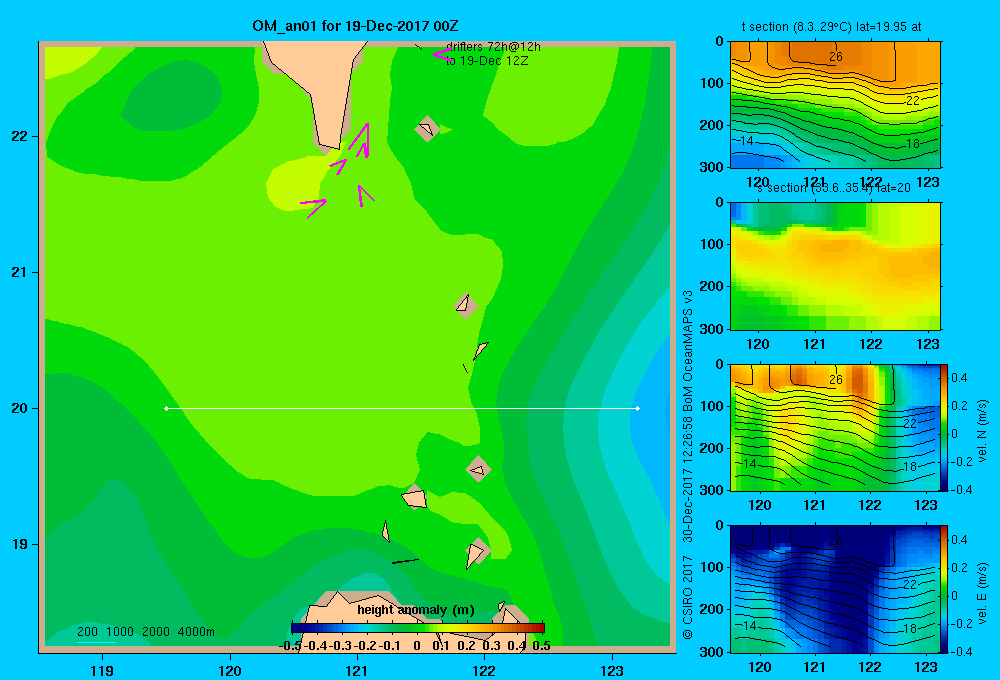Open the vel. N section plot
This screenshot has height=680, width=1000.
click(835, 427)
